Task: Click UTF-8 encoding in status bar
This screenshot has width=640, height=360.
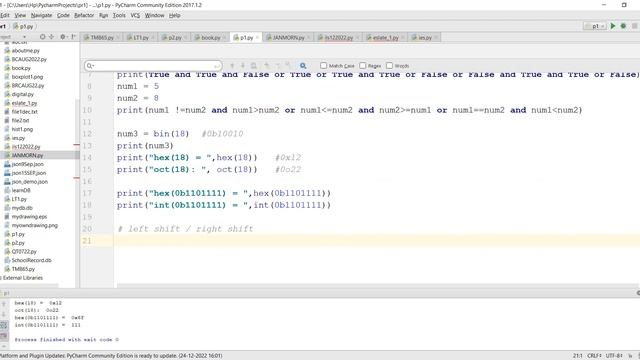Action: [x=614, y=356]
